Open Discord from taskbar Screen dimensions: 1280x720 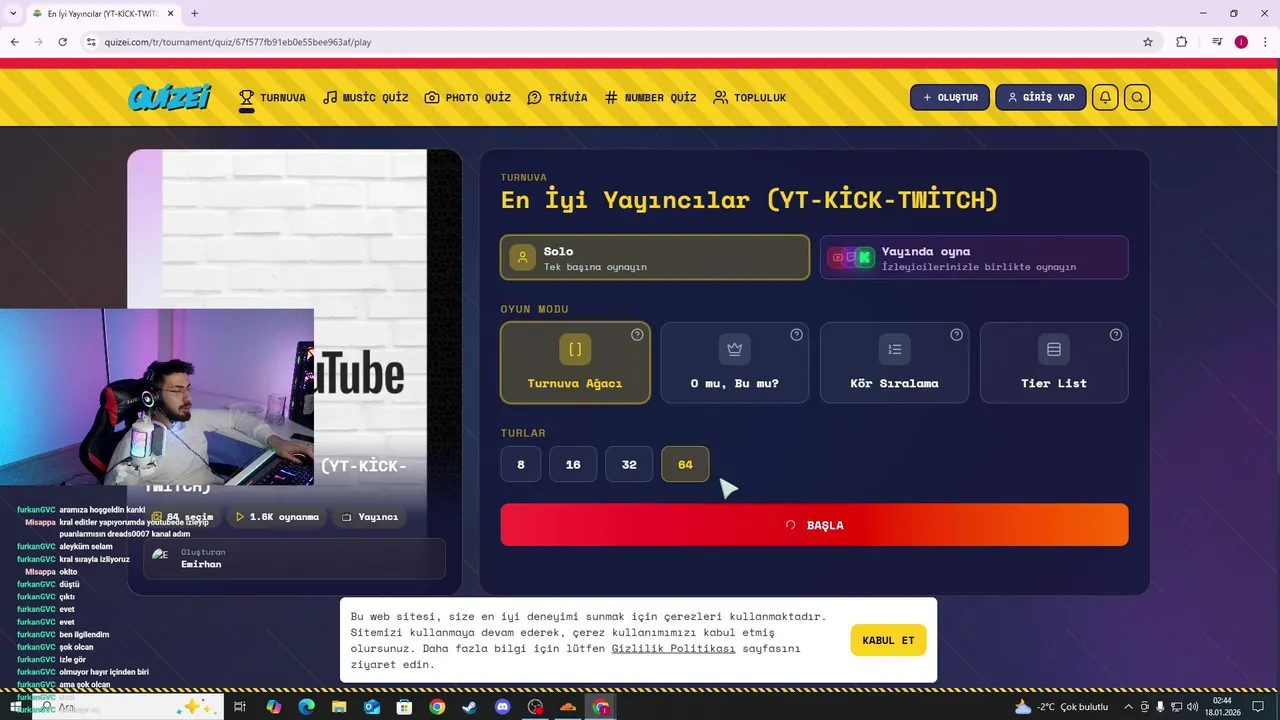[x=503, y=707]
